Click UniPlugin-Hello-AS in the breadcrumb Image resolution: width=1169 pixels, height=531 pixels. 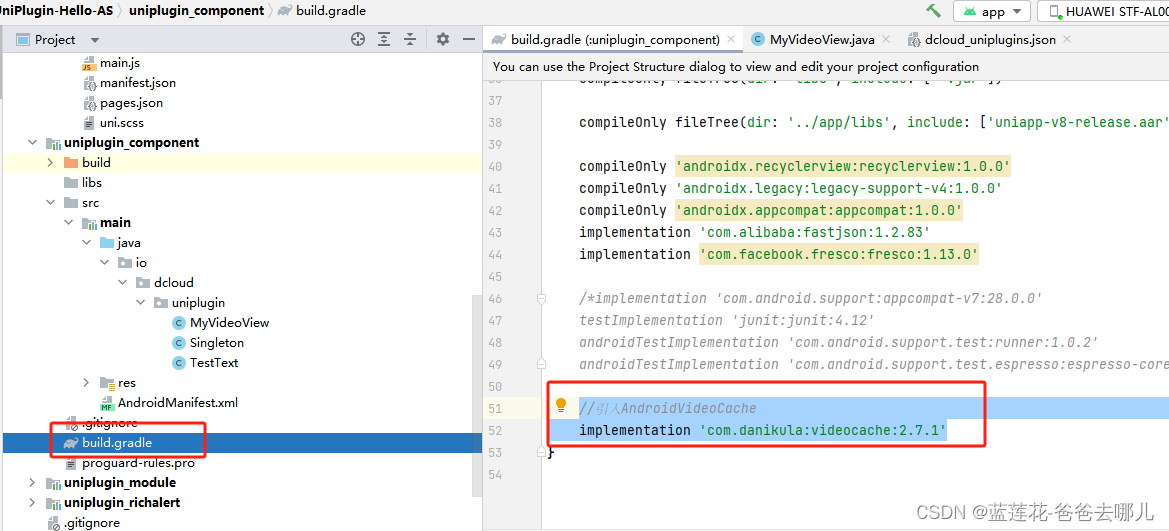point(57,10)
